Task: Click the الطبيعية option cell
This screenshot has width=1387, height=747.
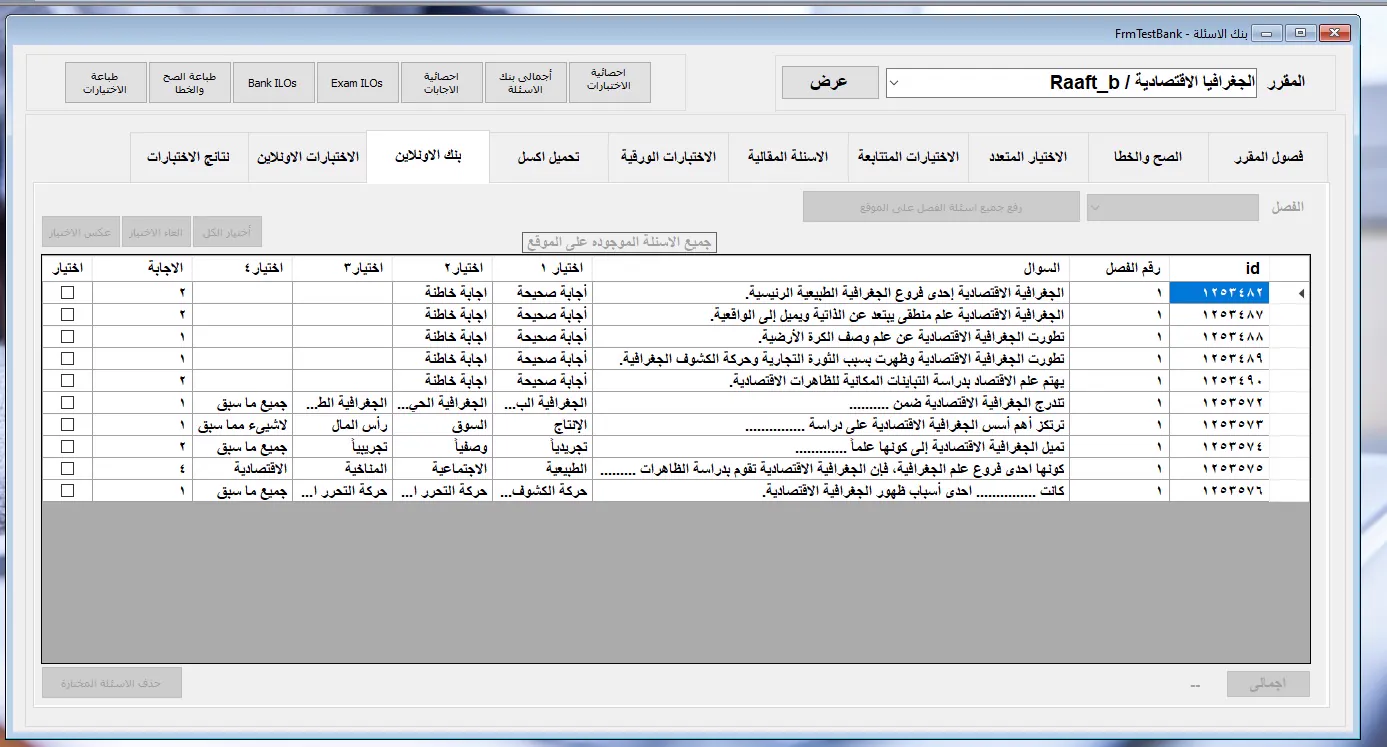Action: (542, 469)
